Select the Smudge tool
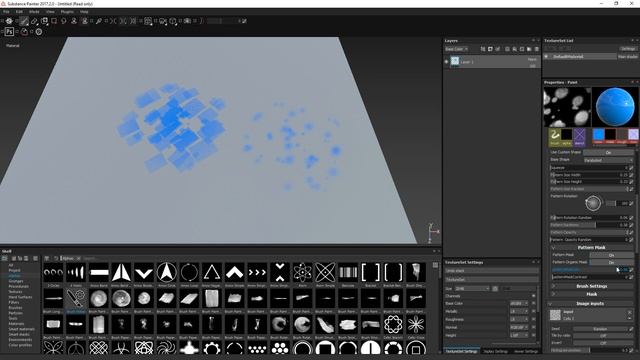The height and width of the screenshot is (360, 640). point(64,21)
